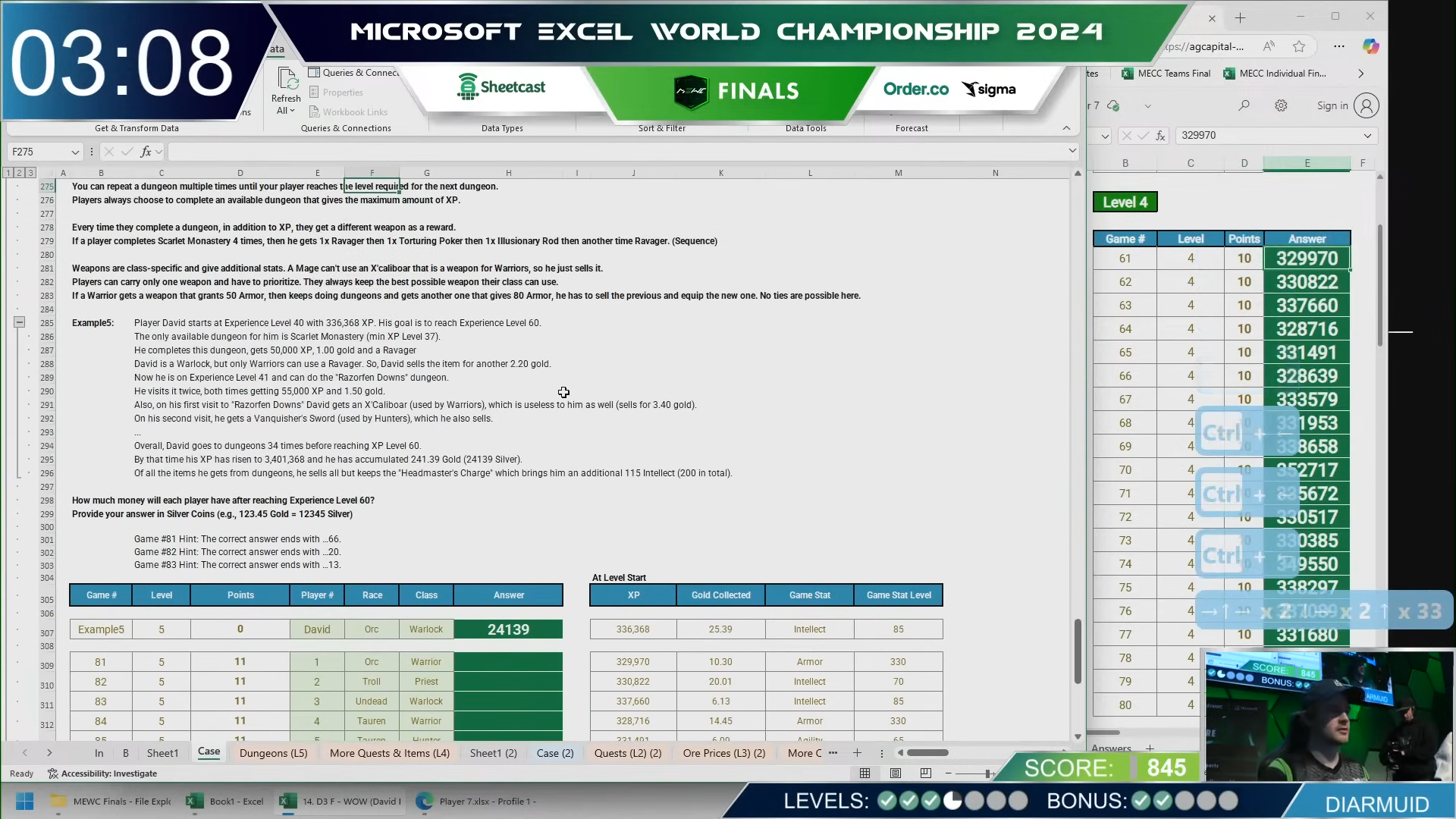1456x819 pixels.
Task: Switch to Page Break Preview
Action: [926, 773]
